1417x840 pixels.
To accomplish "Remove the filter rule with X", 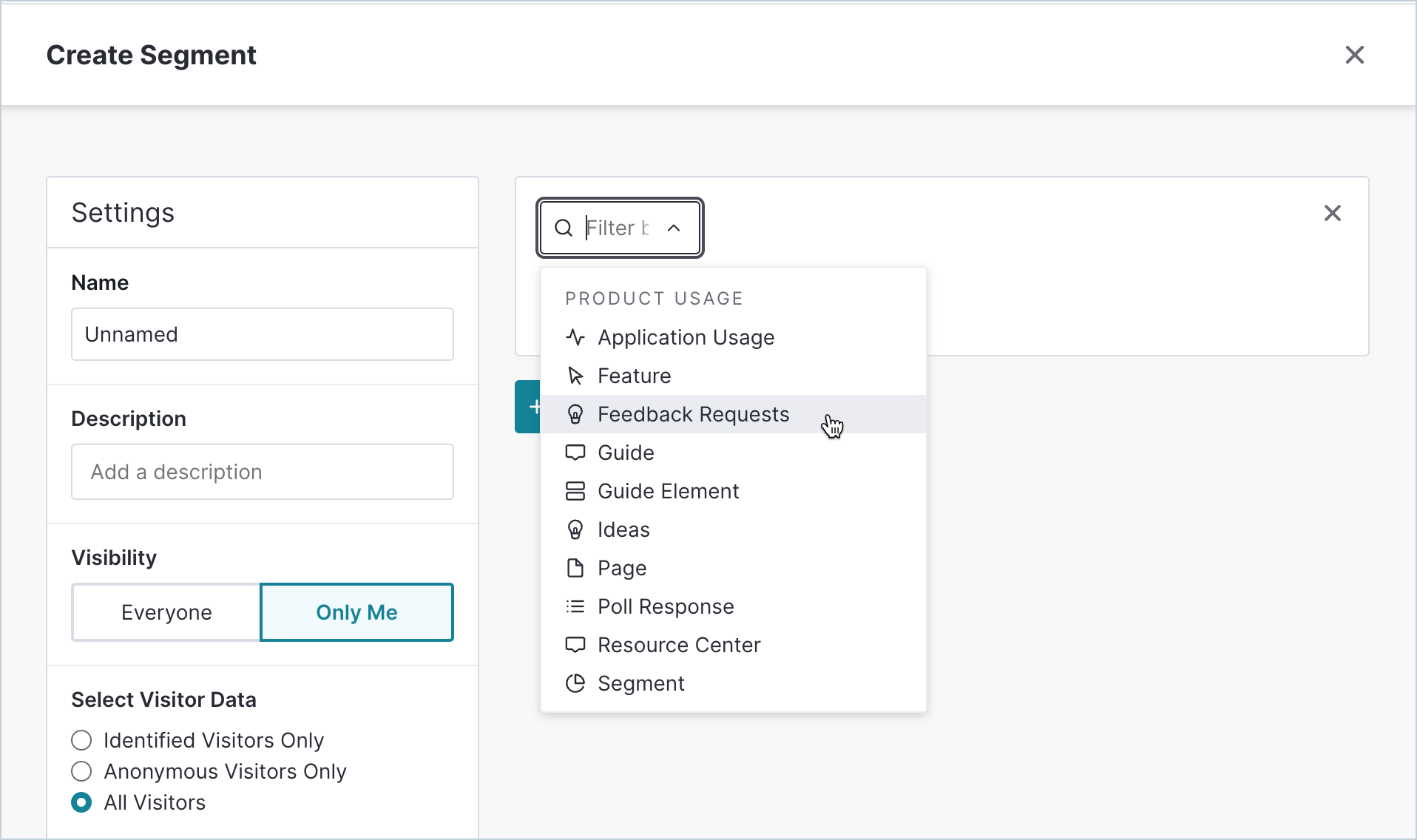I will pos(1332,213).
